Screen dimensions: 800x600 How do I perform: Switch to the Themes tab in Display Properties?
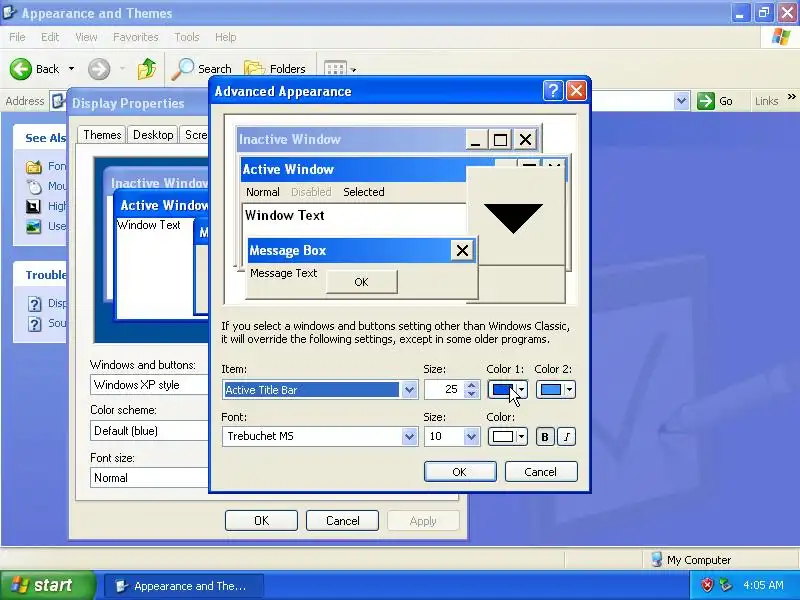(x=102, y=135)
